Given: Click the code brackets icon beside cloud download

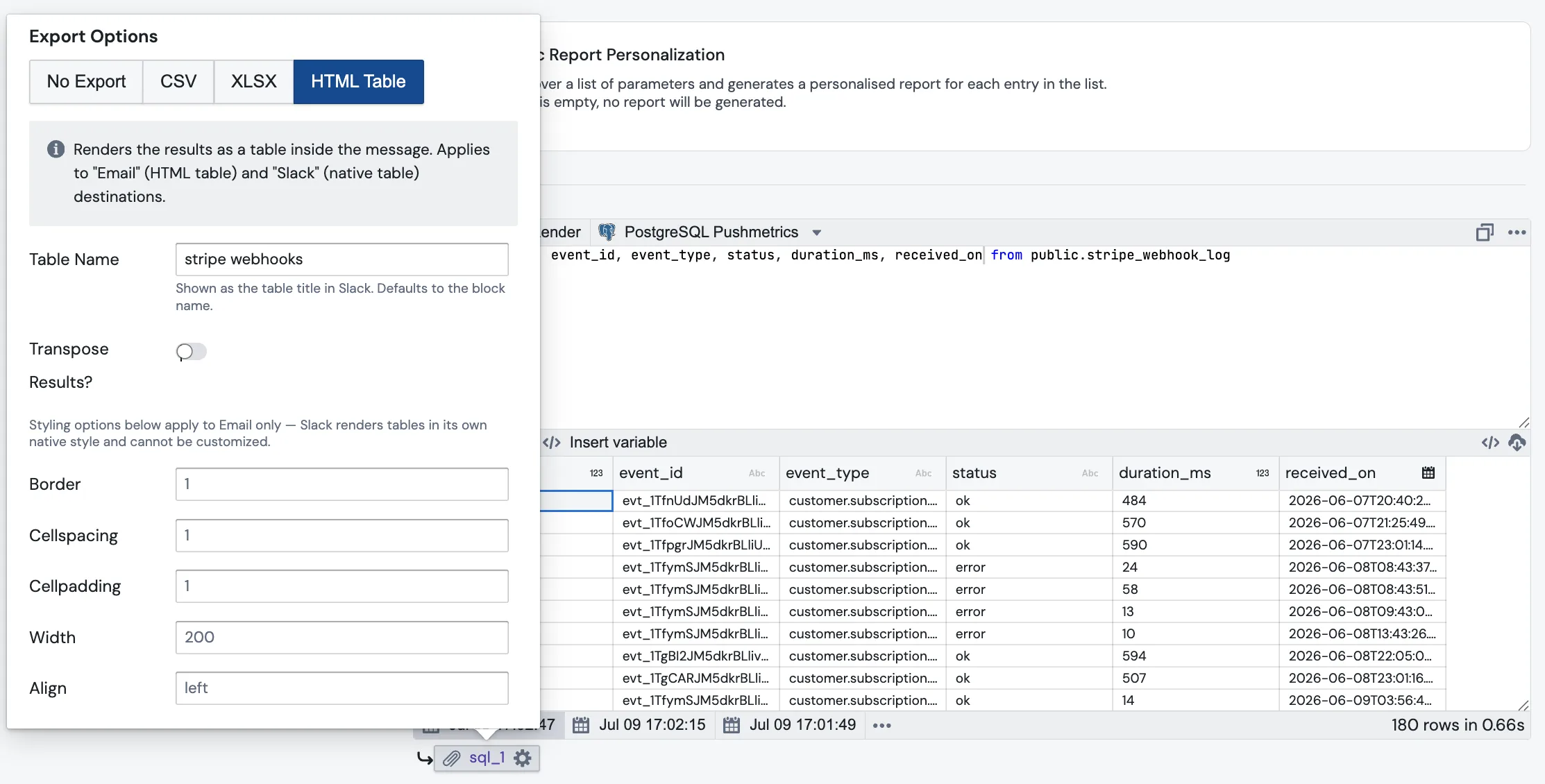Looking at the screenshot, I should point(1490,443).
